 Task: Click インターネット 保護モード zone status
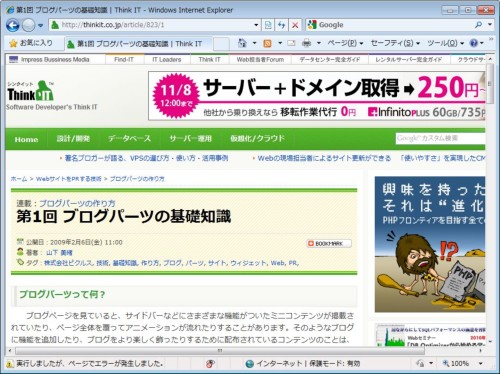(x=303, y=364)
